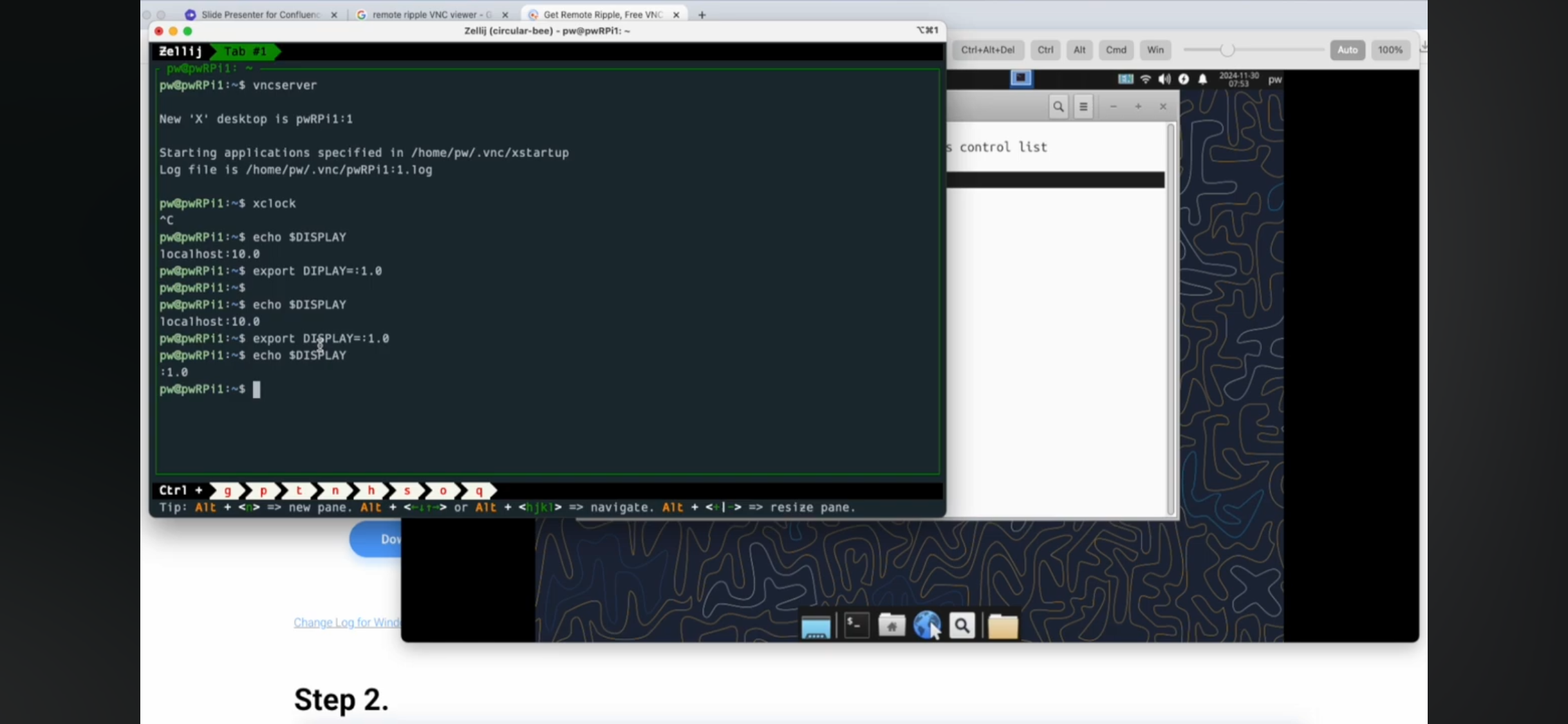Viewport: 1568px width, 724px height.
Task: Click the VNC scaling slider handle
Action: point(1227,50)
